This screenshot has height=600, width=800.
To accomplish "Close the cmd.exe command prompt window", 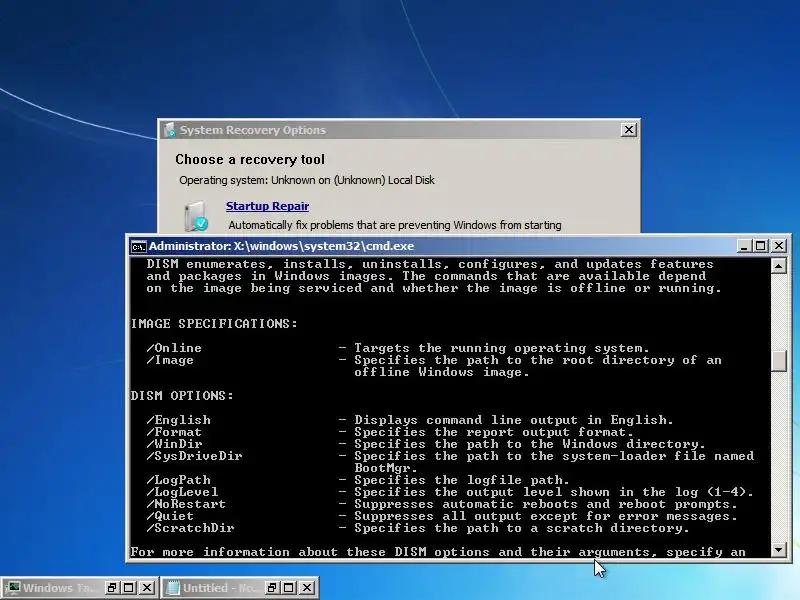I will pos(779,246).
